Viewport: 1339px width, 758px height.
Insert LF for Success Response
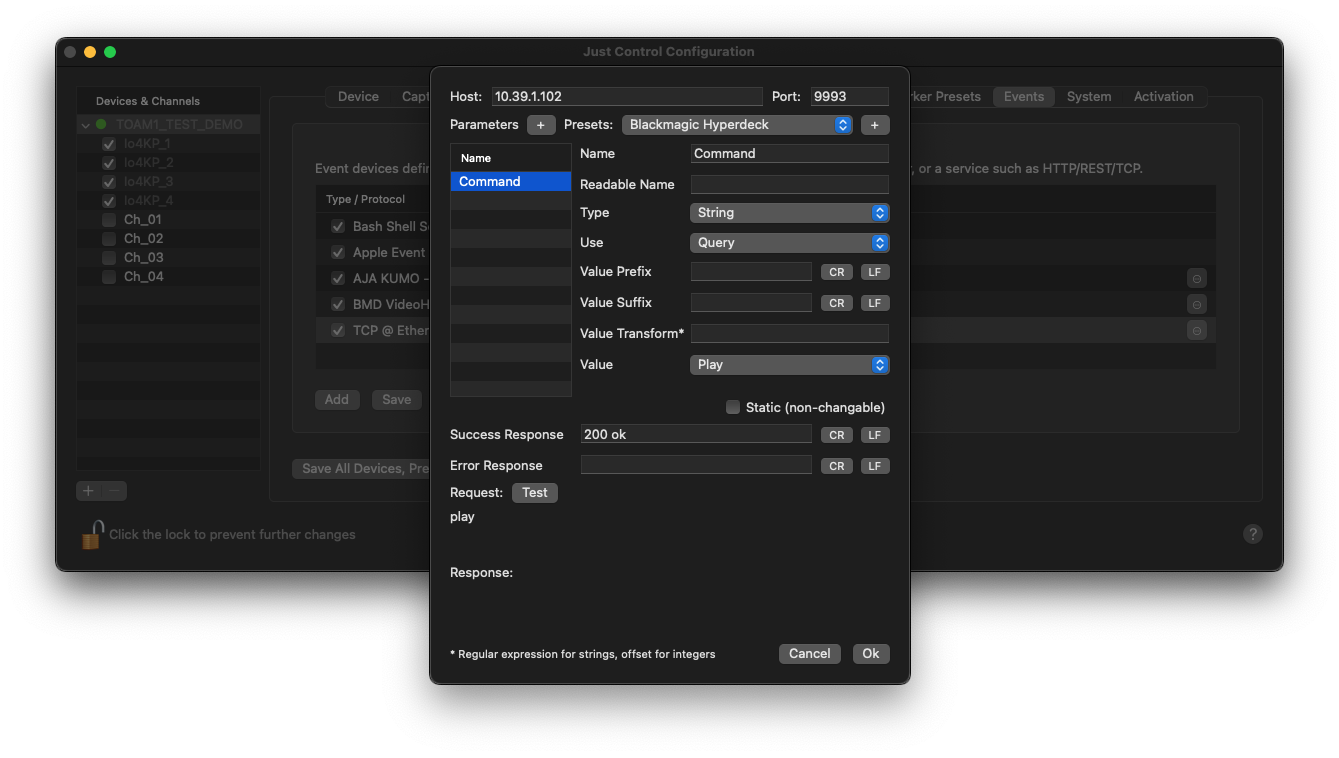pyautogui.click(x=875, y=435)
